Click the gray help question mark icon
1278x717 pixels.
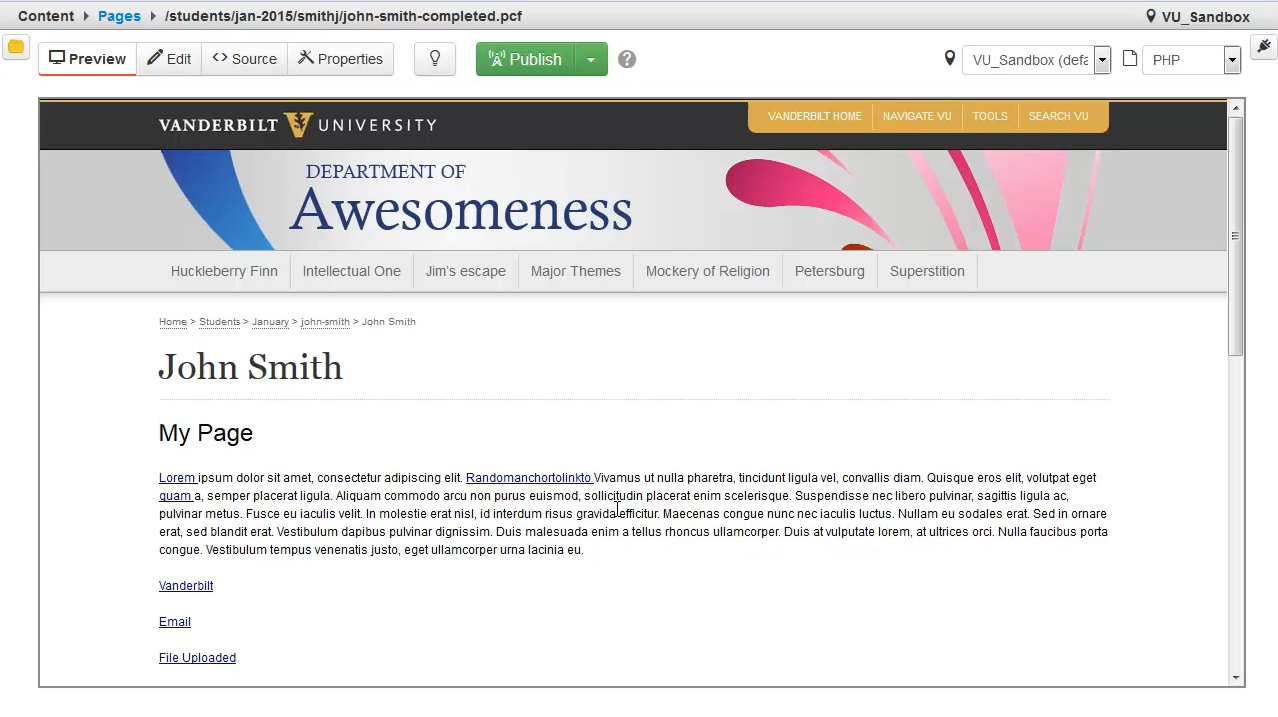(x=627, y=59)
